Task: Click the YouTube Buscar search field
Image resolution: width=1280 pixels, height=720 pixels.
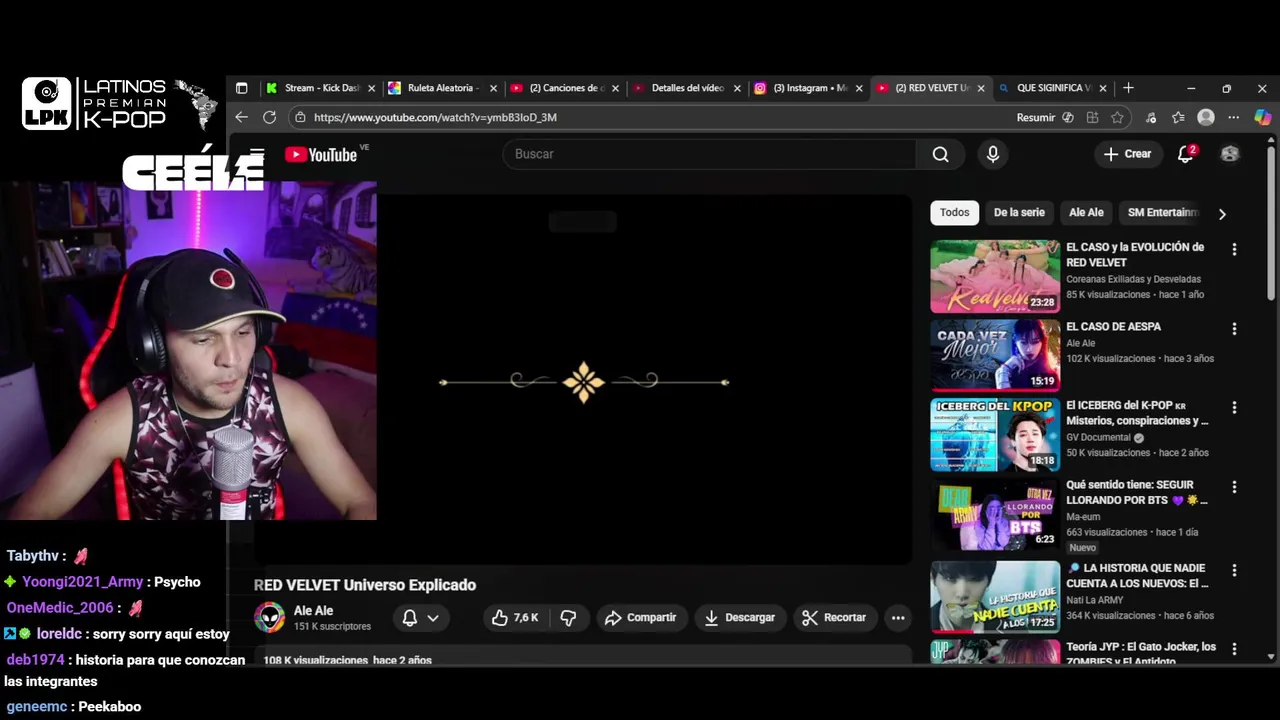Action: (x=709, y=154)
